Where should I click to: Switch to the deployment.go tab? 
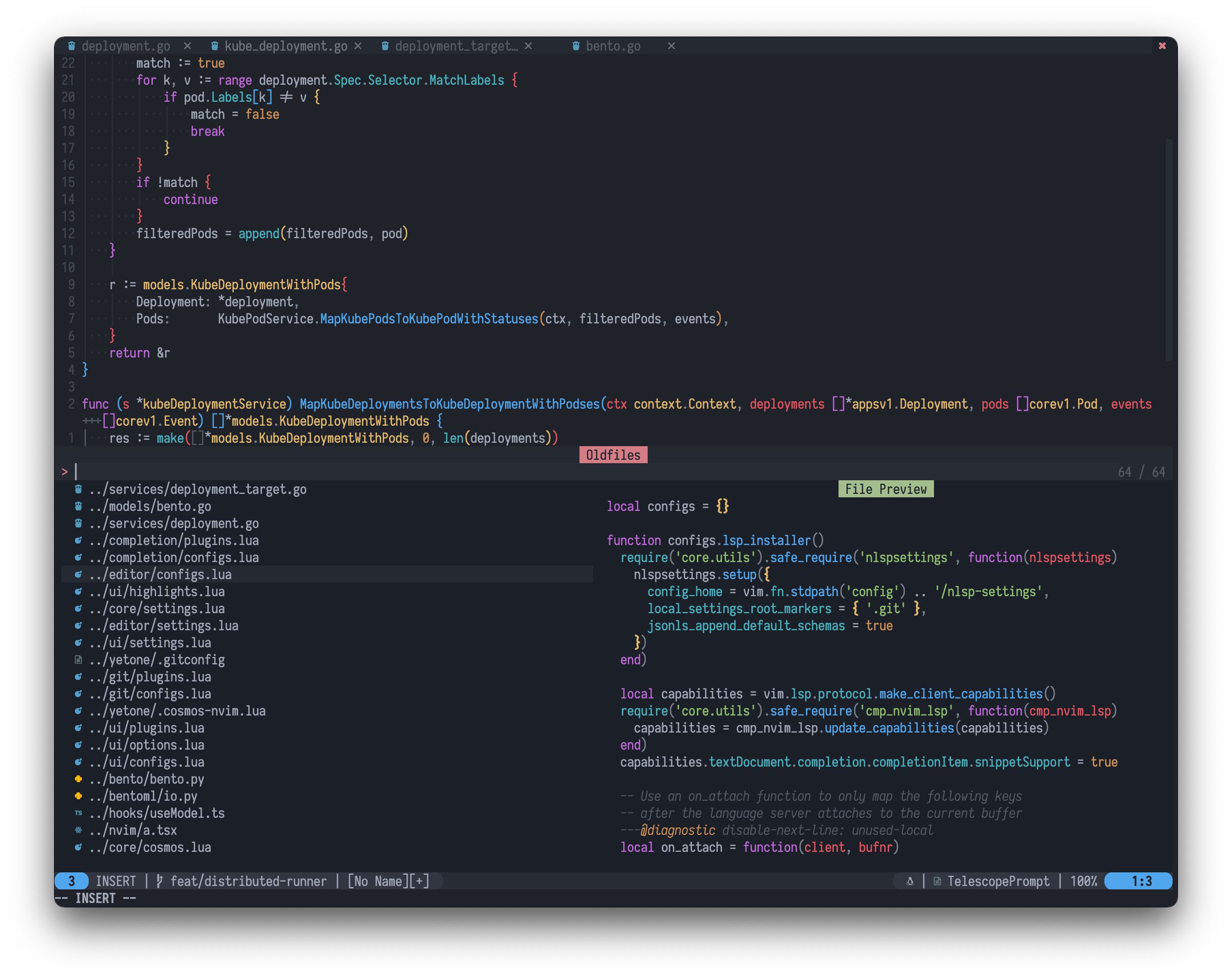pos(126,46)
